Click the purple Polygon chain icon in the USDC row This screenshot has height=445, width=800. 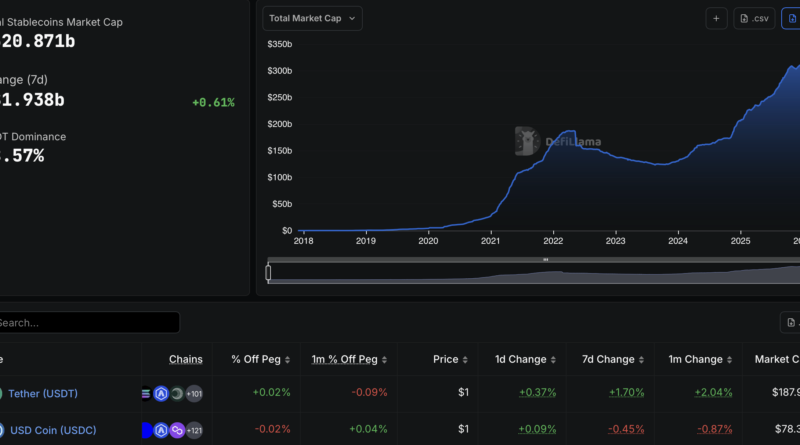click(x=176, y=430)
